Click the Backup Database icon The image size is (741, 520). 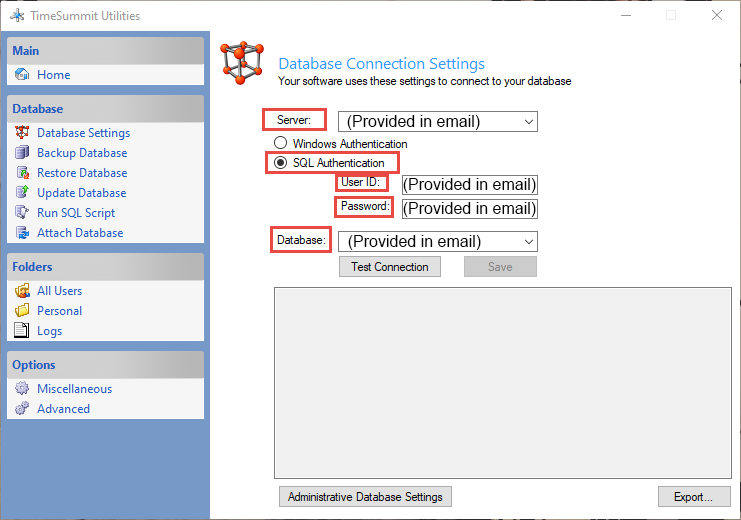22,153
